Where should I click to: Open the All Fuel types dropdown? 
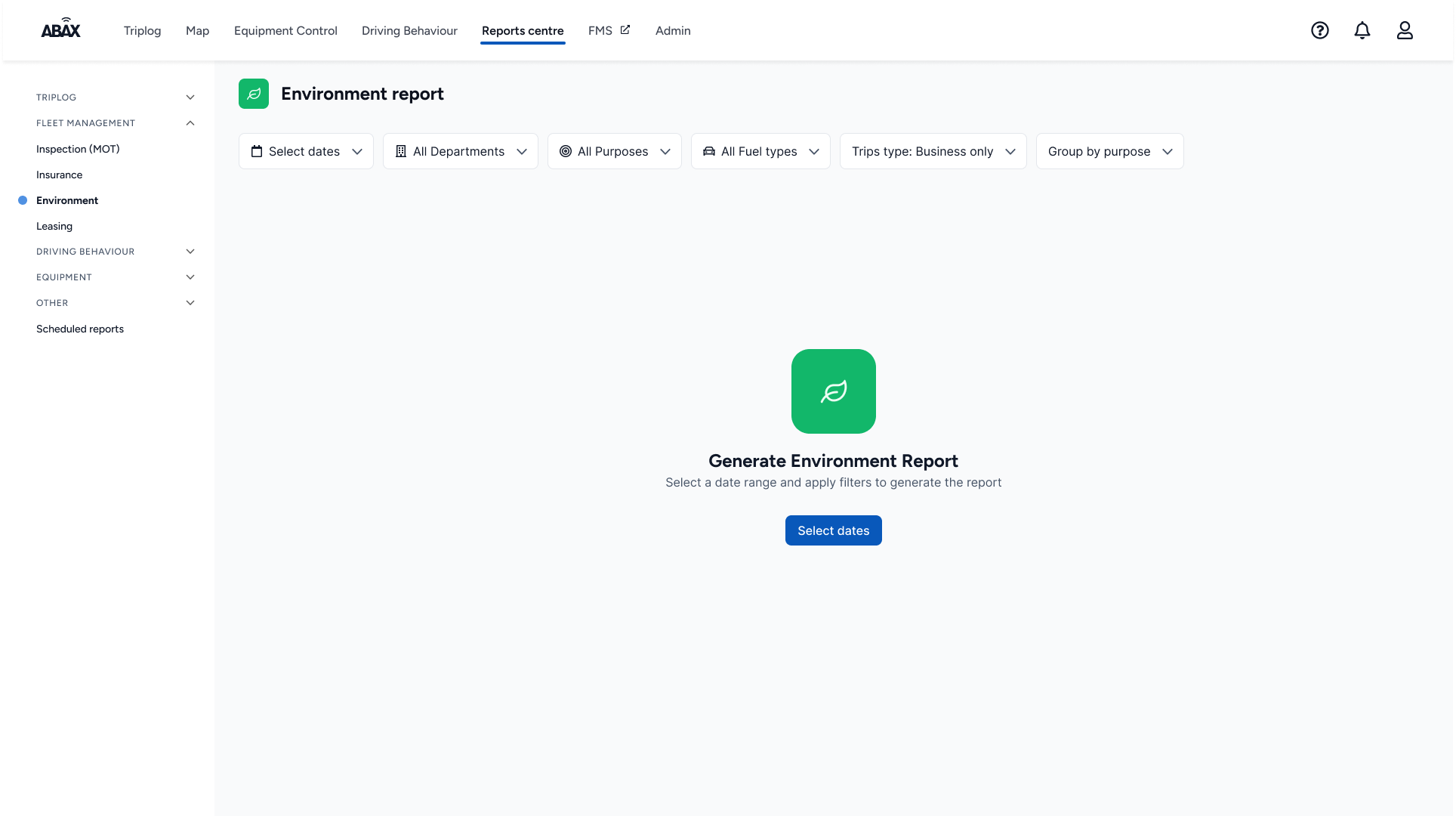[x=760, y=151]
